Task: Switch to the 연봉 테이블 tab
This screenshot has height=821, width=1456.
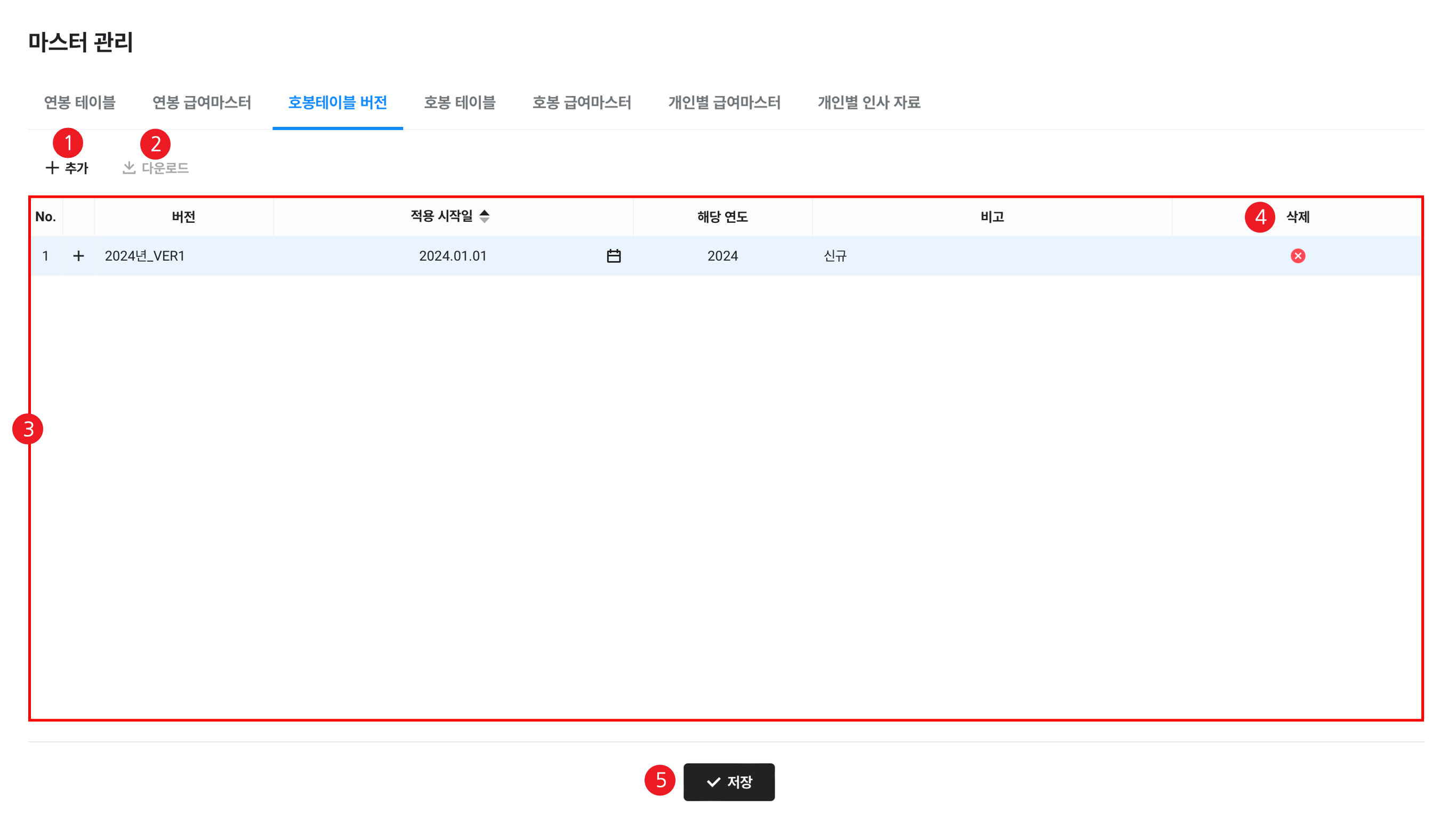Action: [79, 102]
